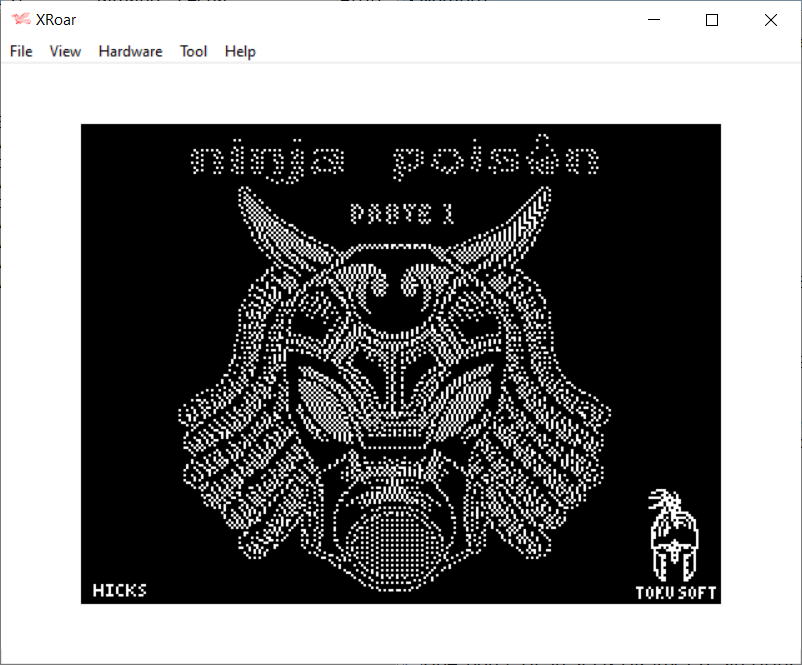Click the TOKU SOFT label
The width and height of the screenshot is (802, 665).
676,592
